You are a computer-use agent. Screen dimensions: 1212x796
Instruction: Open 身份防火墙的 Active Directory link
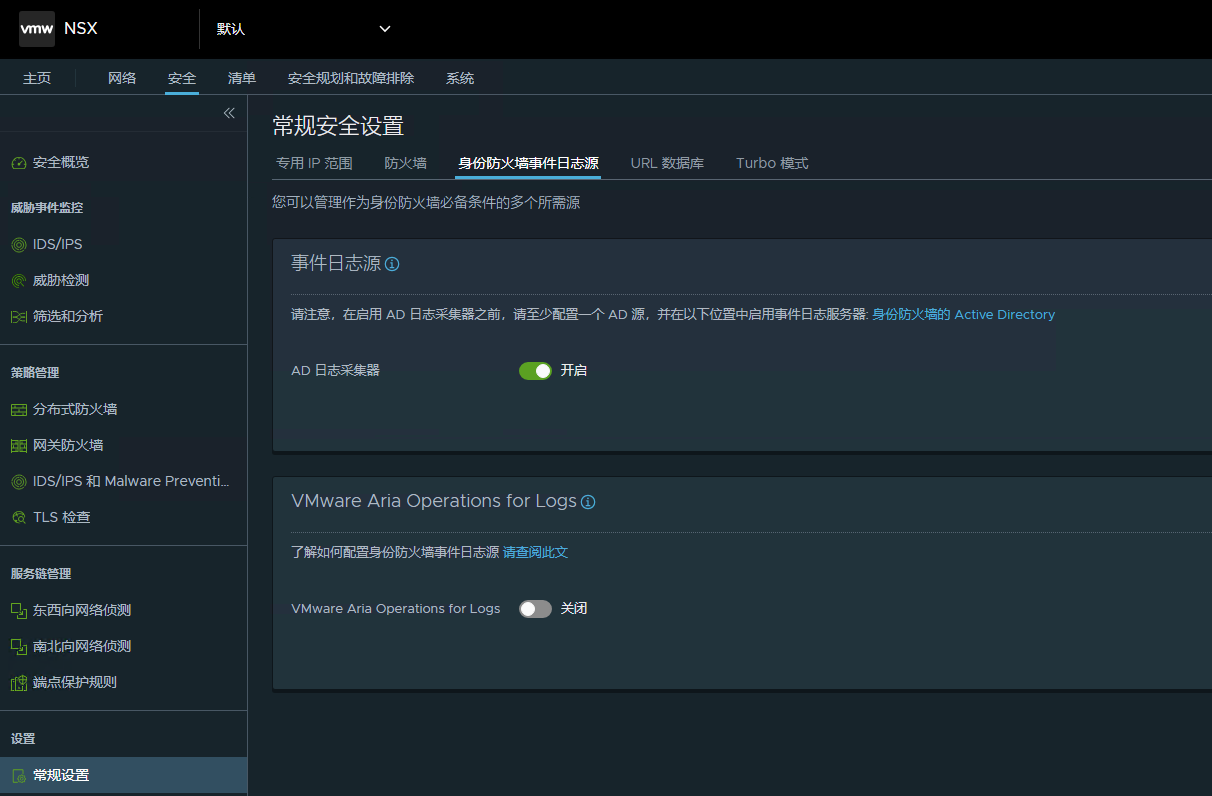point(963,314)
